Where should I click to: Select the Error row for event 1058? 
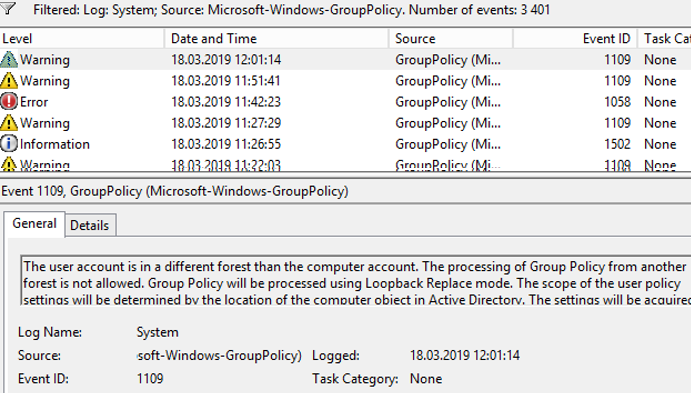[346, 102]
